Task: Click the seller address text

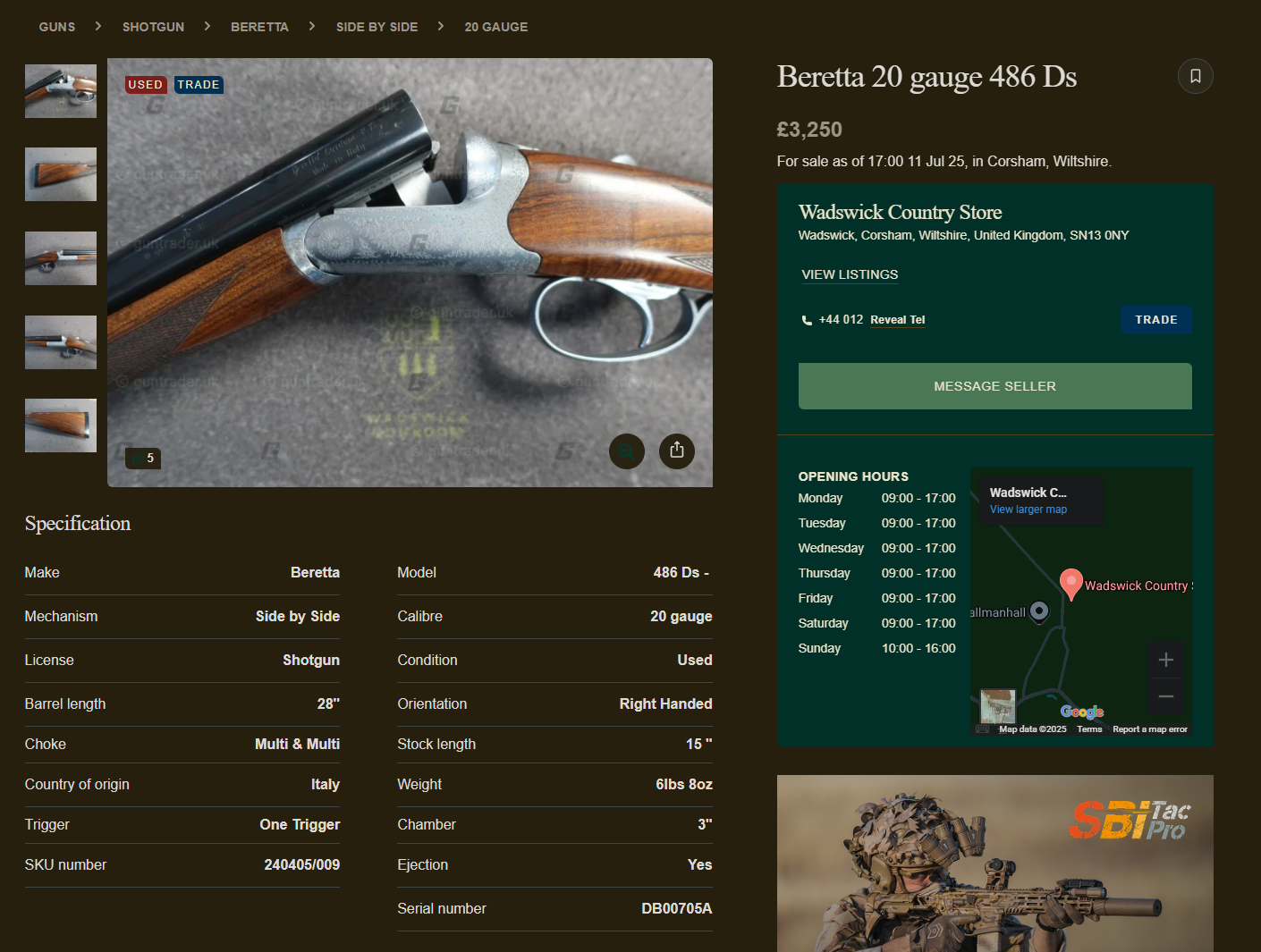Action: tap(963, 235)
